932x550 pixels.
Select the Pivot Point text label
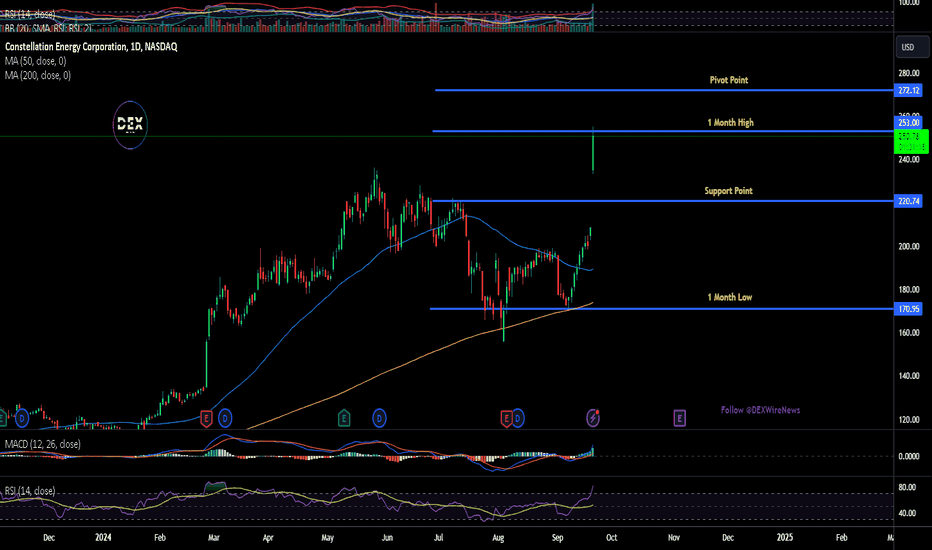729,80
